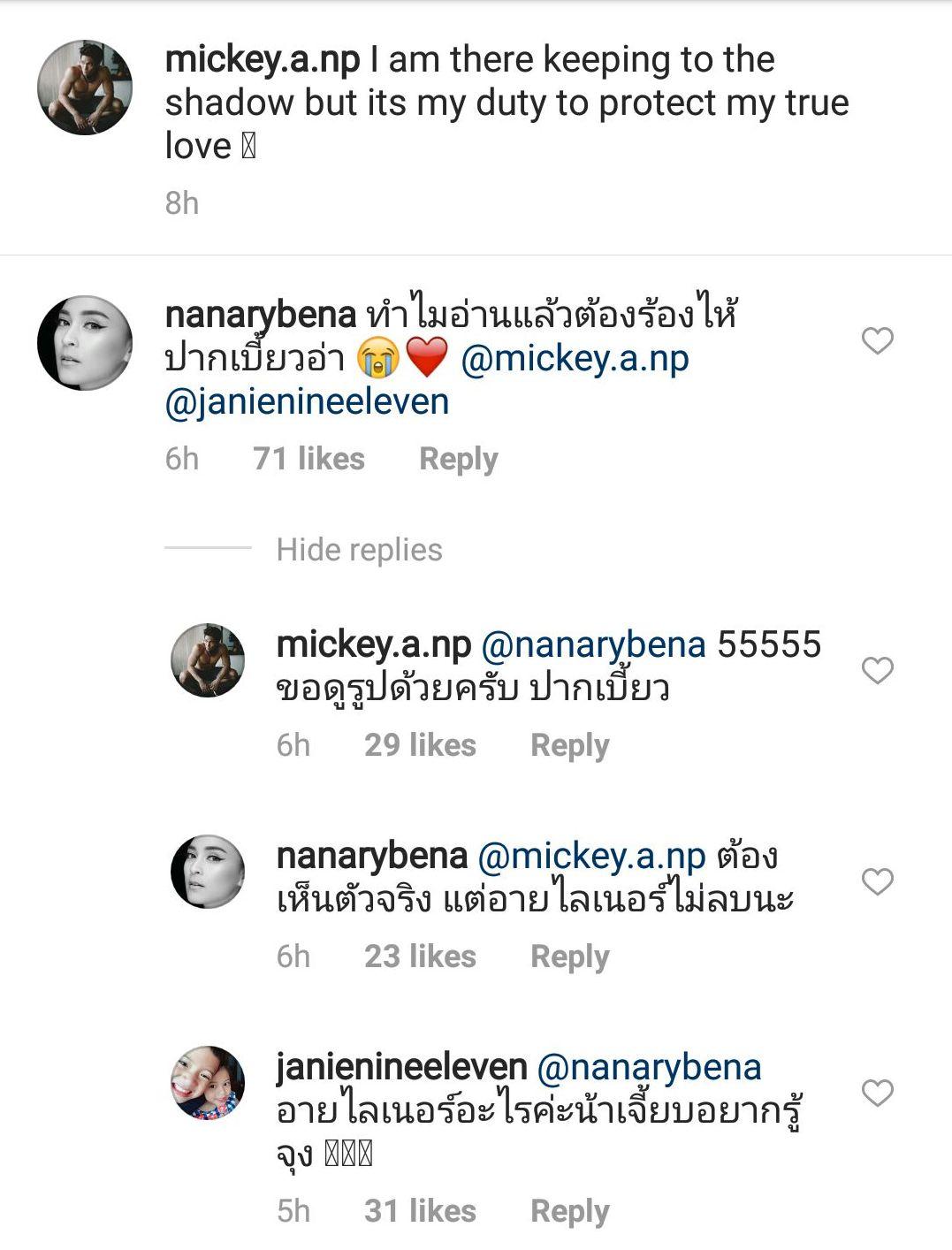The image size is (952, 1250).
Task: Open janienineeleven's profile picture
Action: 208,1083
